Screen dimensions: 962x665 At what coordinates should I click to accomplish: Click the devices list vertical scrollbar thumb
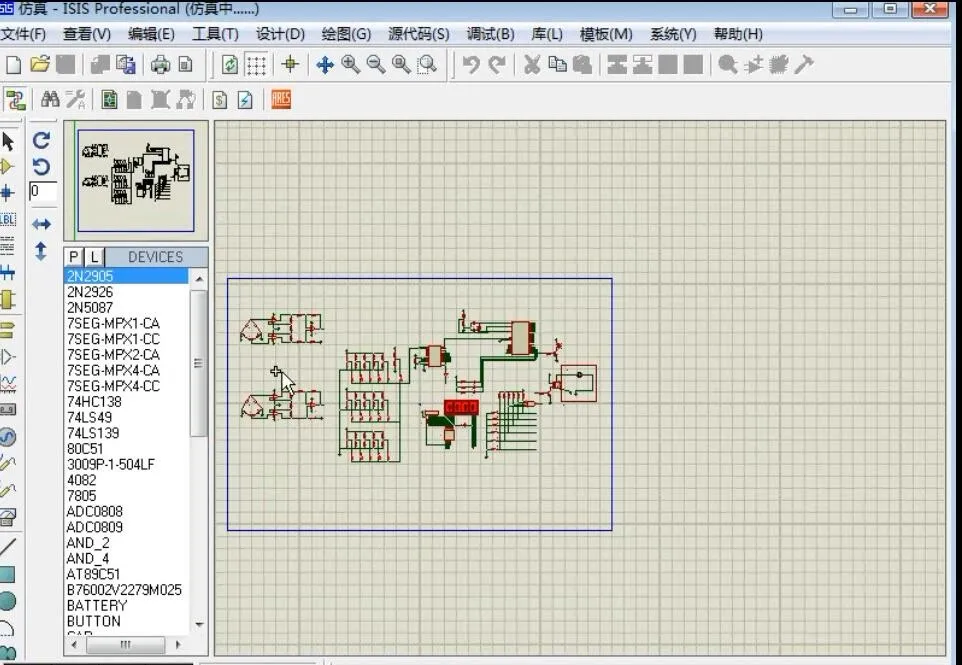coord(199,363)
